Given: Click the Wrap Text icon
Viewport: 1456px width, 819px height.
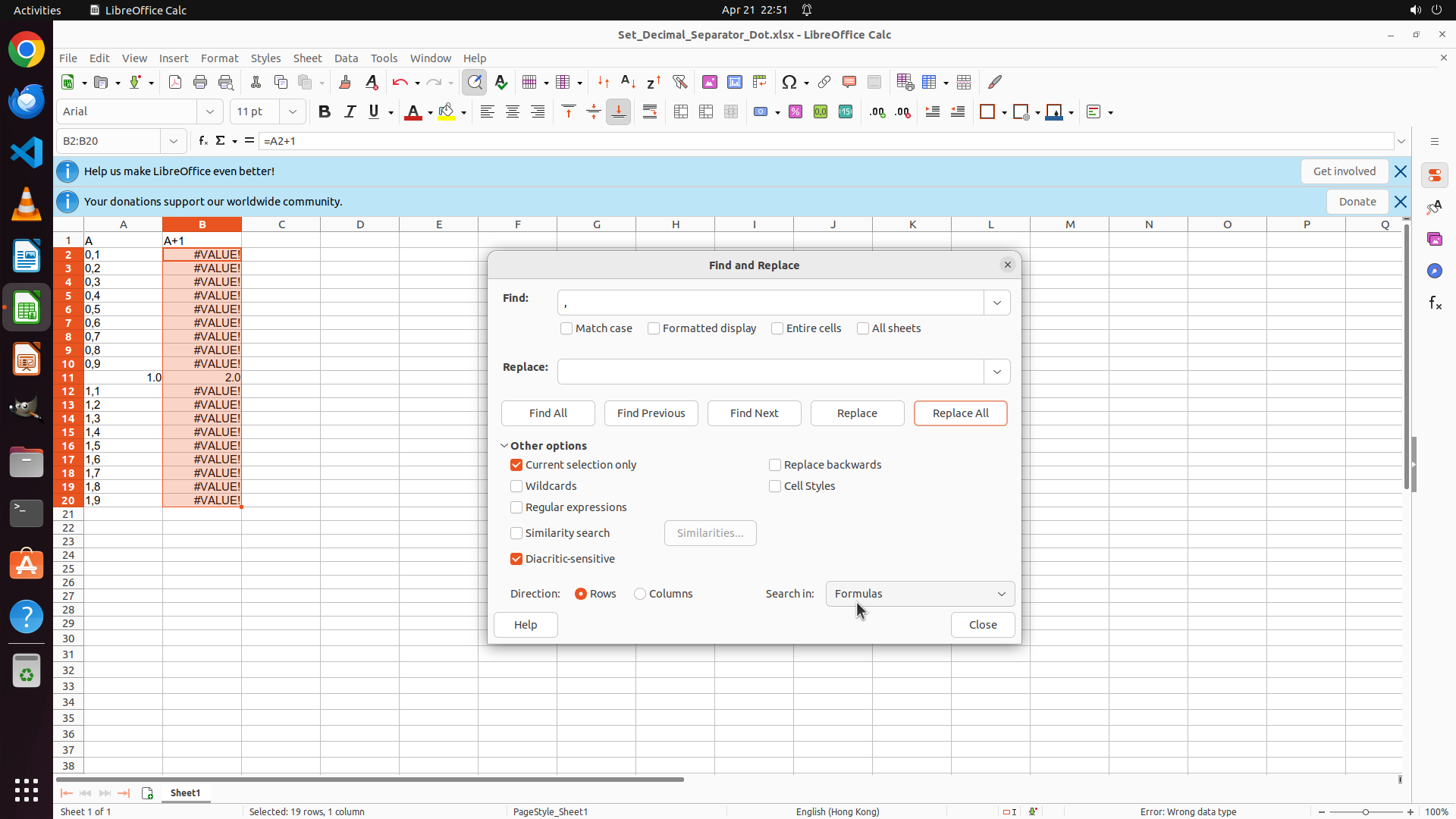Looking at the screenshot, I should click(650, 112).
